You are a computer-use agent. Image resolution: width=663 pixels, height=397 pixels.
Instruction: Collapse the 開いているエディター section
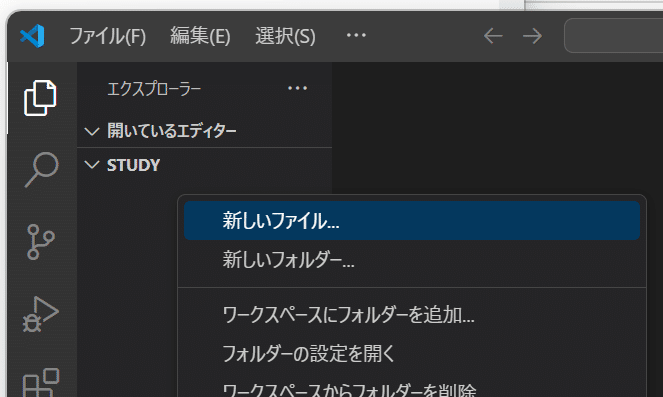click(205, 131)
